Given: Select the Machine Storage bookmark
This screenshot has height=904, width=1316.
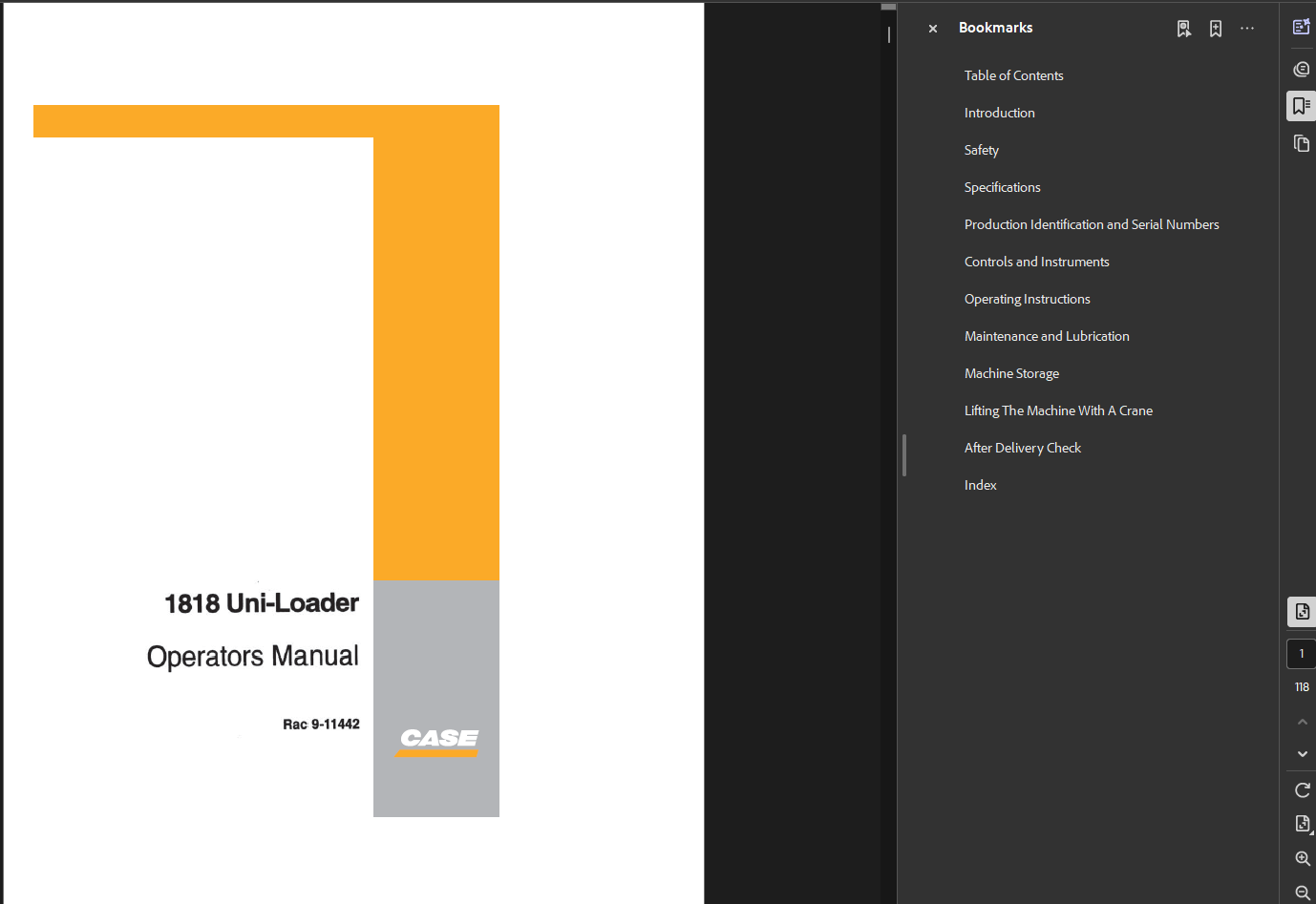Looking at the screenshot, I should [1011, 373].
